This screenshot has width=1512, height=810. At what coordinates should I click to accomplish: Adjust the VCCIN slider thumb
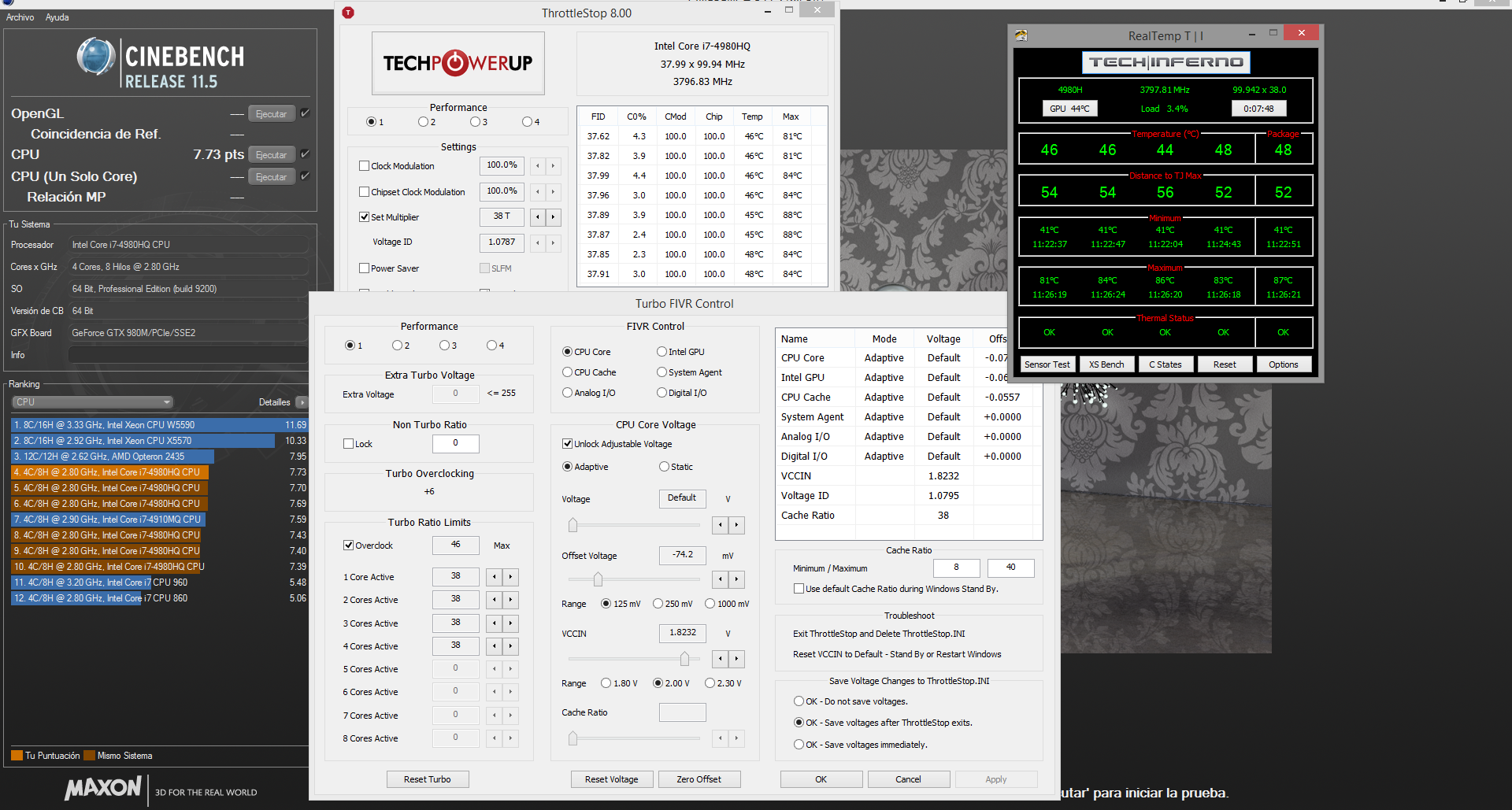(684, 658)
